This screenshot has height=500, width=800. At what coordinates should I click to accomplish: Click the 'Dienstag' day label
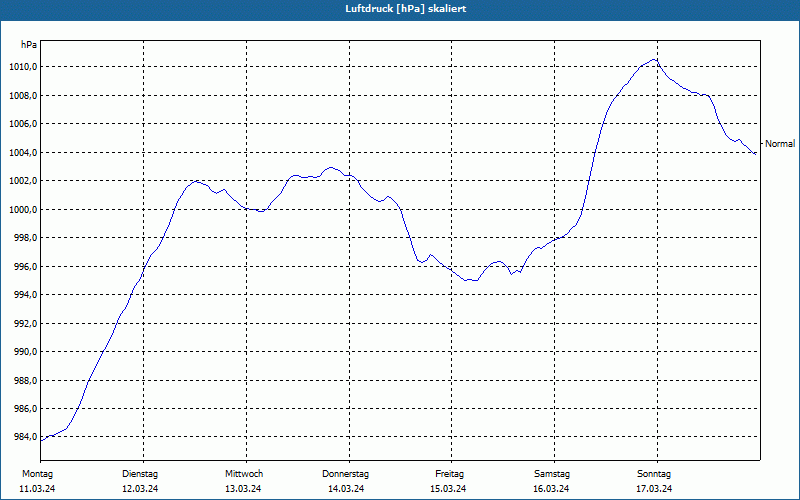(140, 474)
